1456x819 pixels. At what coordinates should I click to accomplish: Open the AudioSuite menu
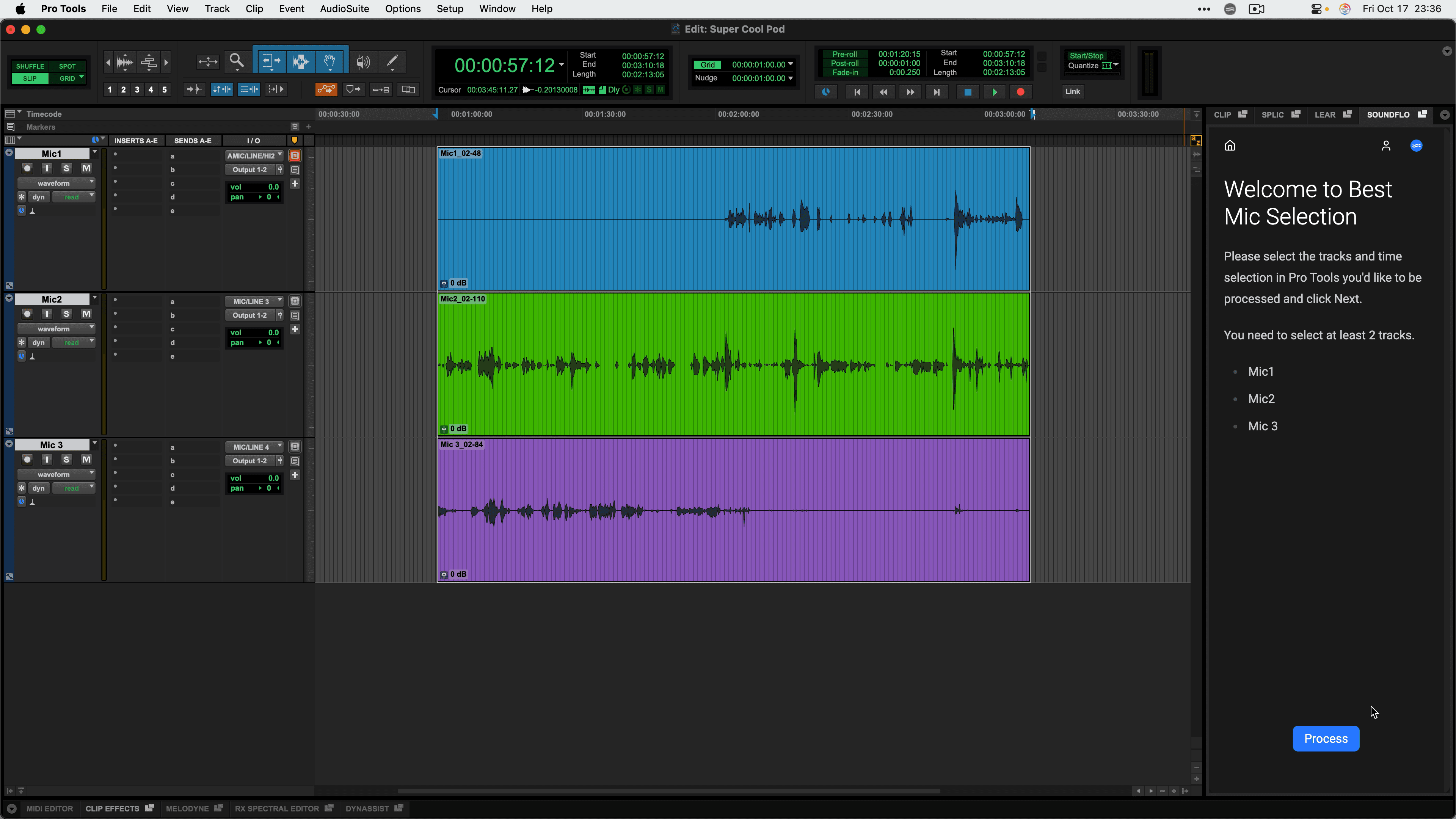point(344,9)
